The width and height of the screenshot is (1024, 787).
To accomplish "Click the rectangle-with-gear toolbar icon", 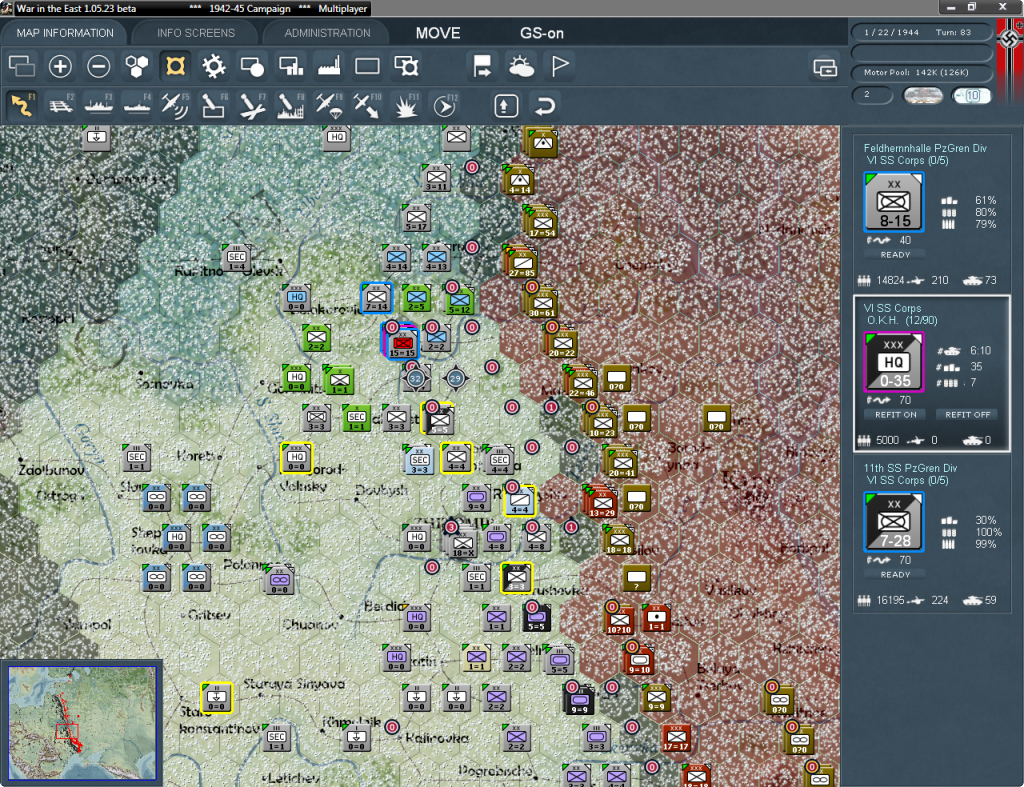I will pyautogui.click(x=406, y=66).
